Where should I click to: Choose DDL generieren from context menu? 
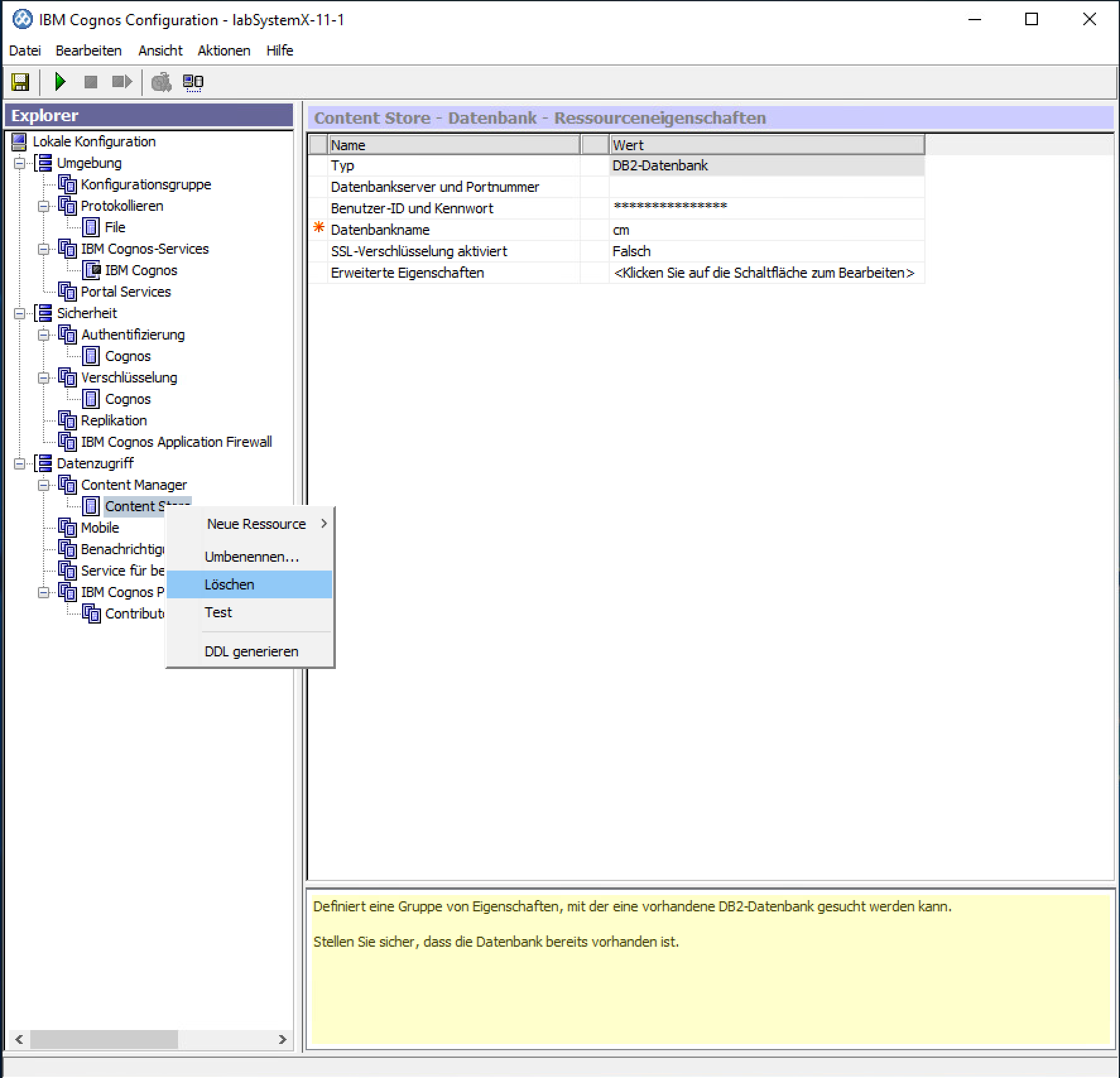(251, 651)
